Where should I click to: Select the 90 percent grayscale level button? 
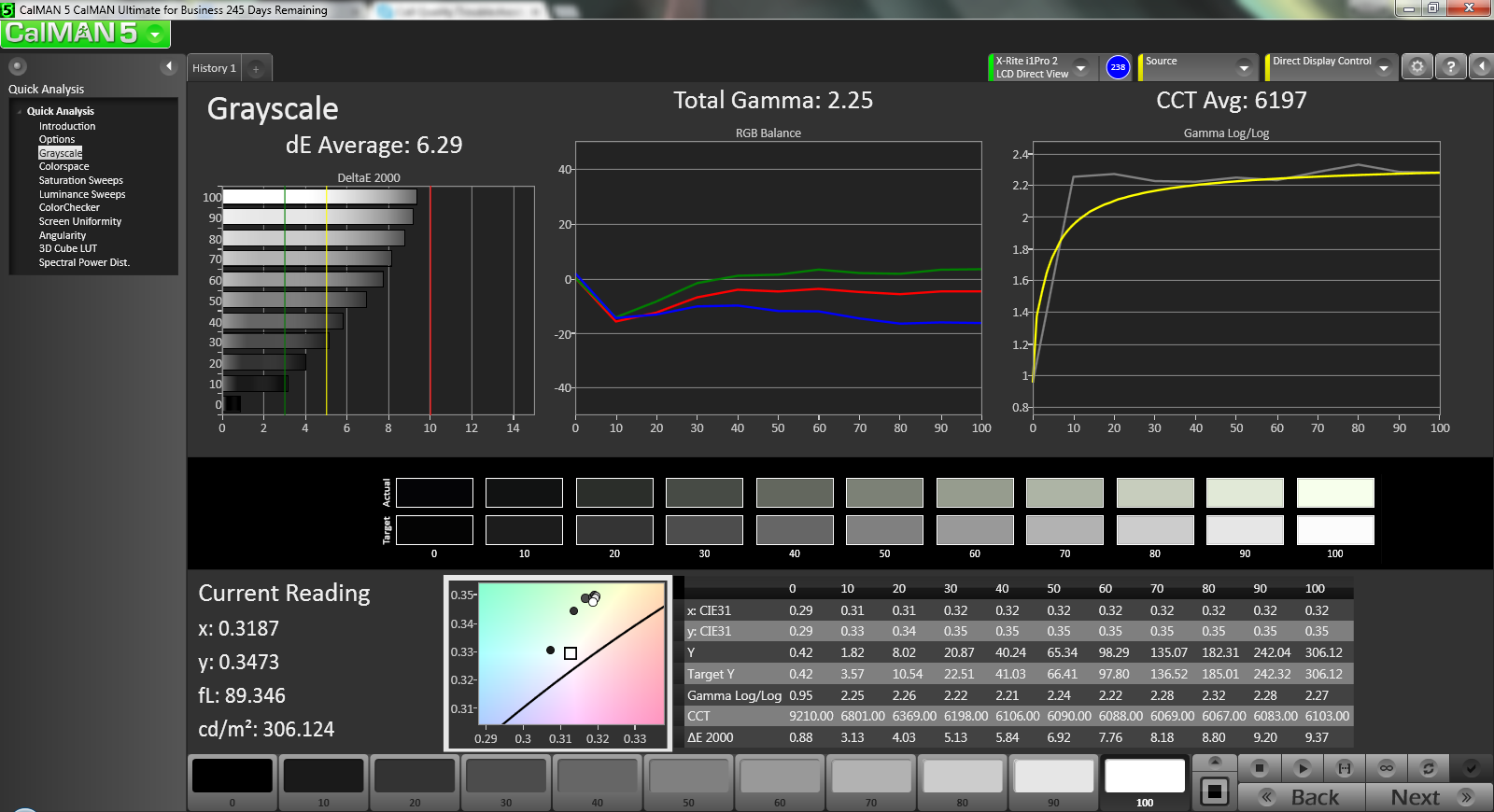coord(1053,782)
